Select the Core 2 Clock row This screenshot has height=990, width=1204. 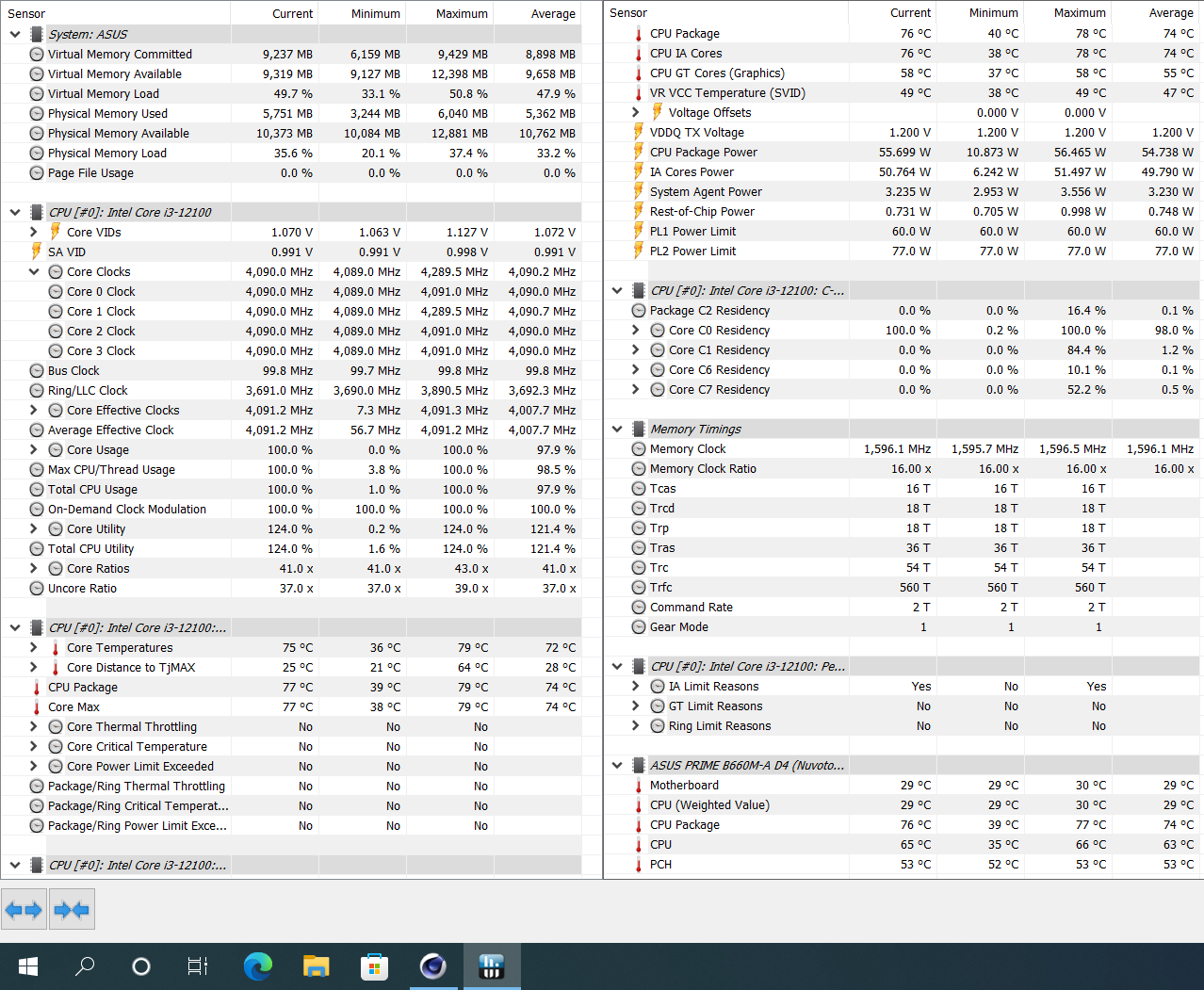click(291, 331)
